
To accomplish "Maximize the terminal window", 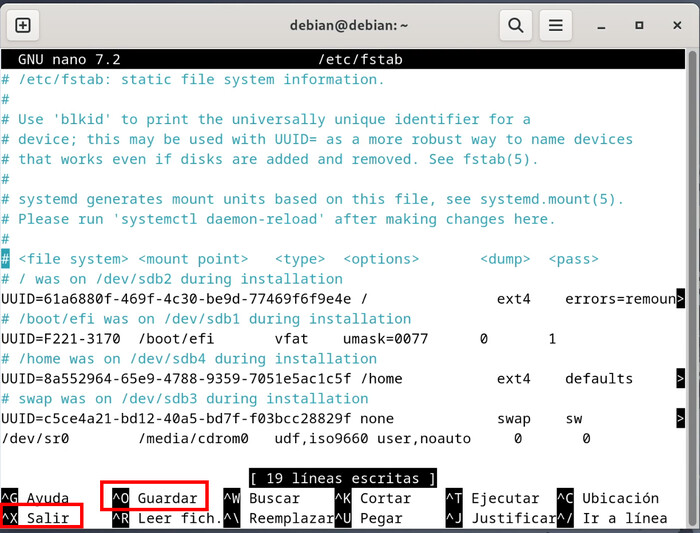I will pyautogui.click(x=639, y=25).
